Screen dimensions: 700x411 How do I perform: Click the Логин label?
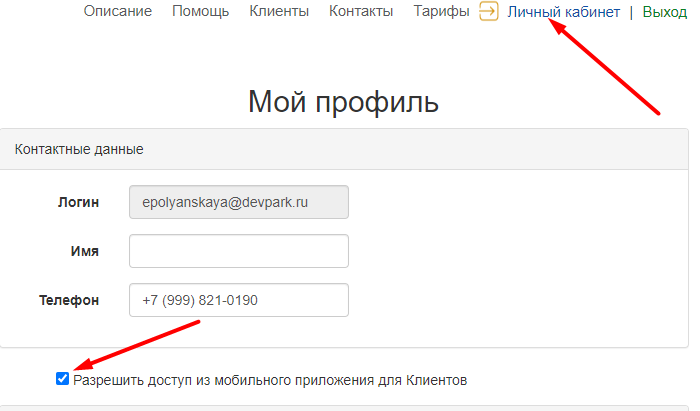[x=78, y=202]
